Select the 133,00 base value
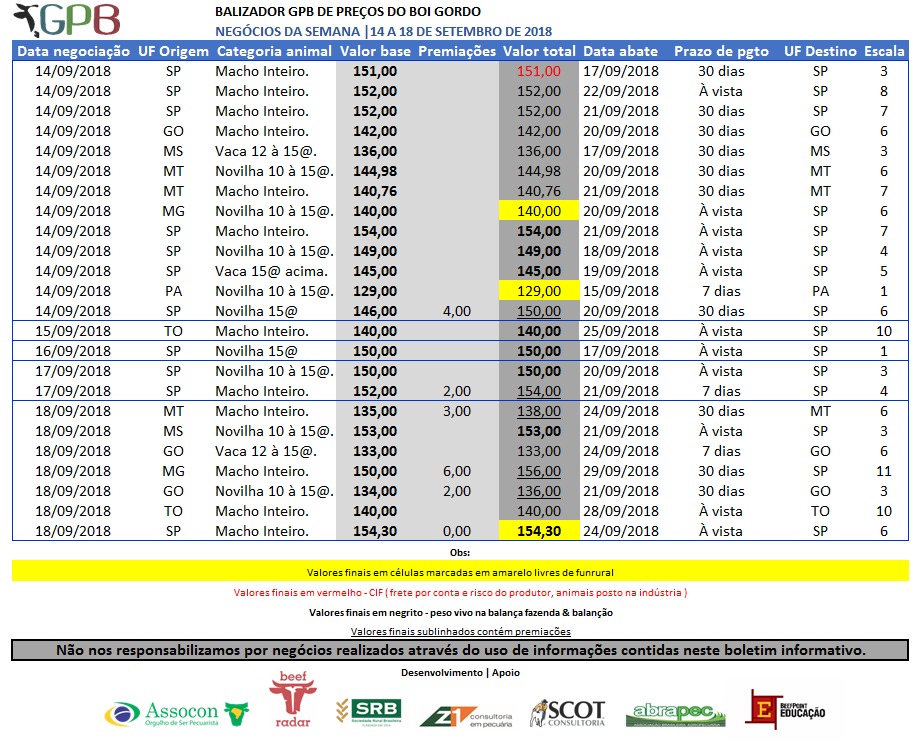Screen dimensions: 921x741 pyautogui.click(x=375, y=451)
